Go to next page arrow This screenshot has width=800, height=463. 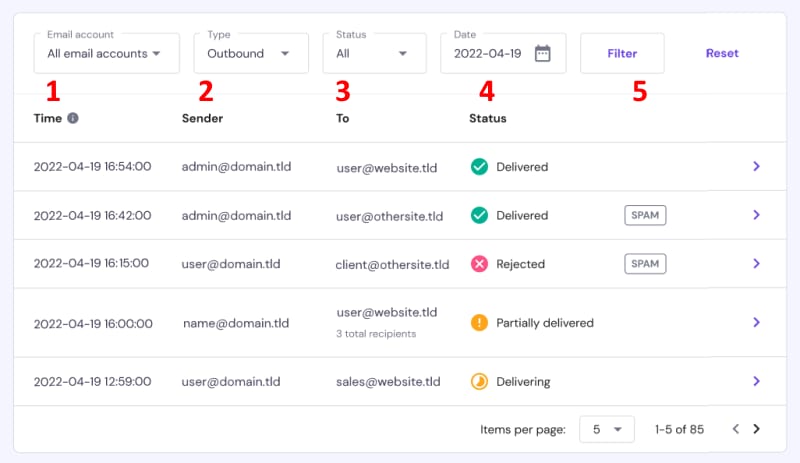coord(756,429)
